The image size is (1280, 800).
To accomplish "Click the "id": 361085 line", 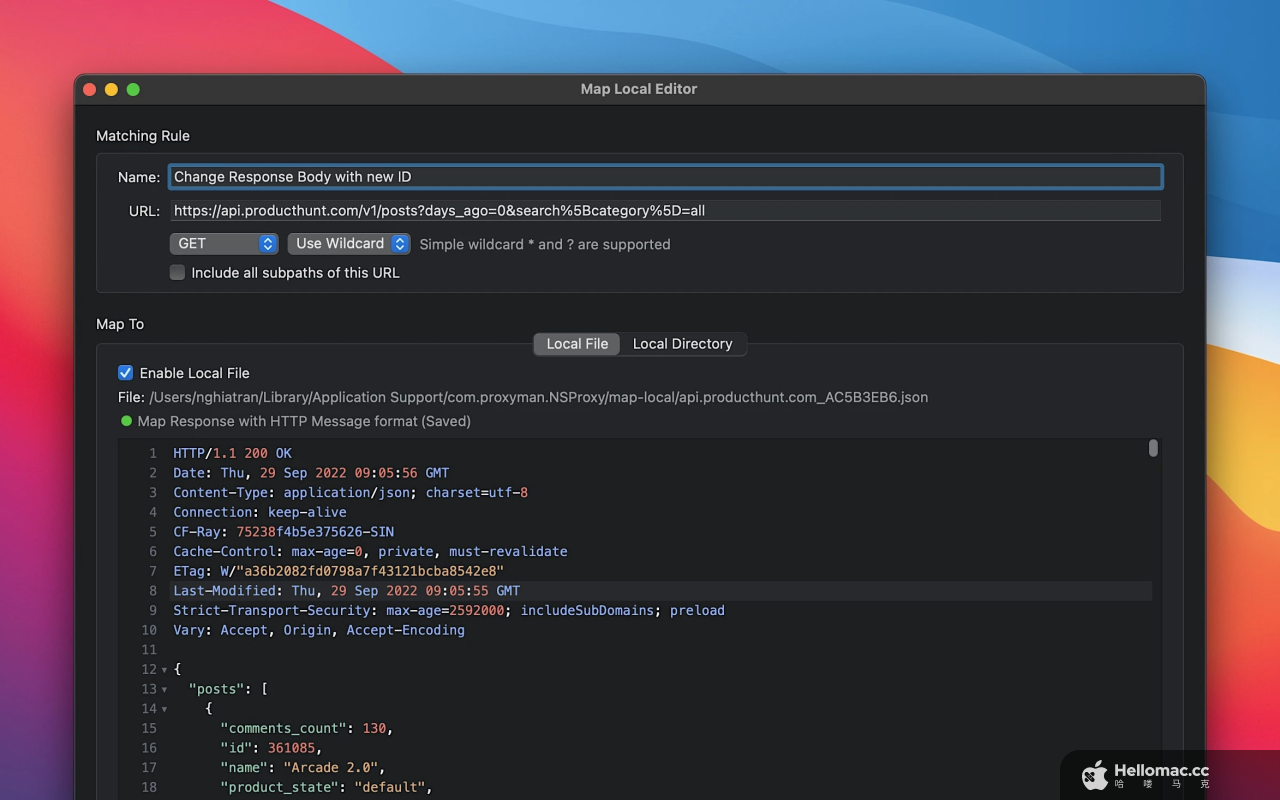I will (x=271, y=748).
